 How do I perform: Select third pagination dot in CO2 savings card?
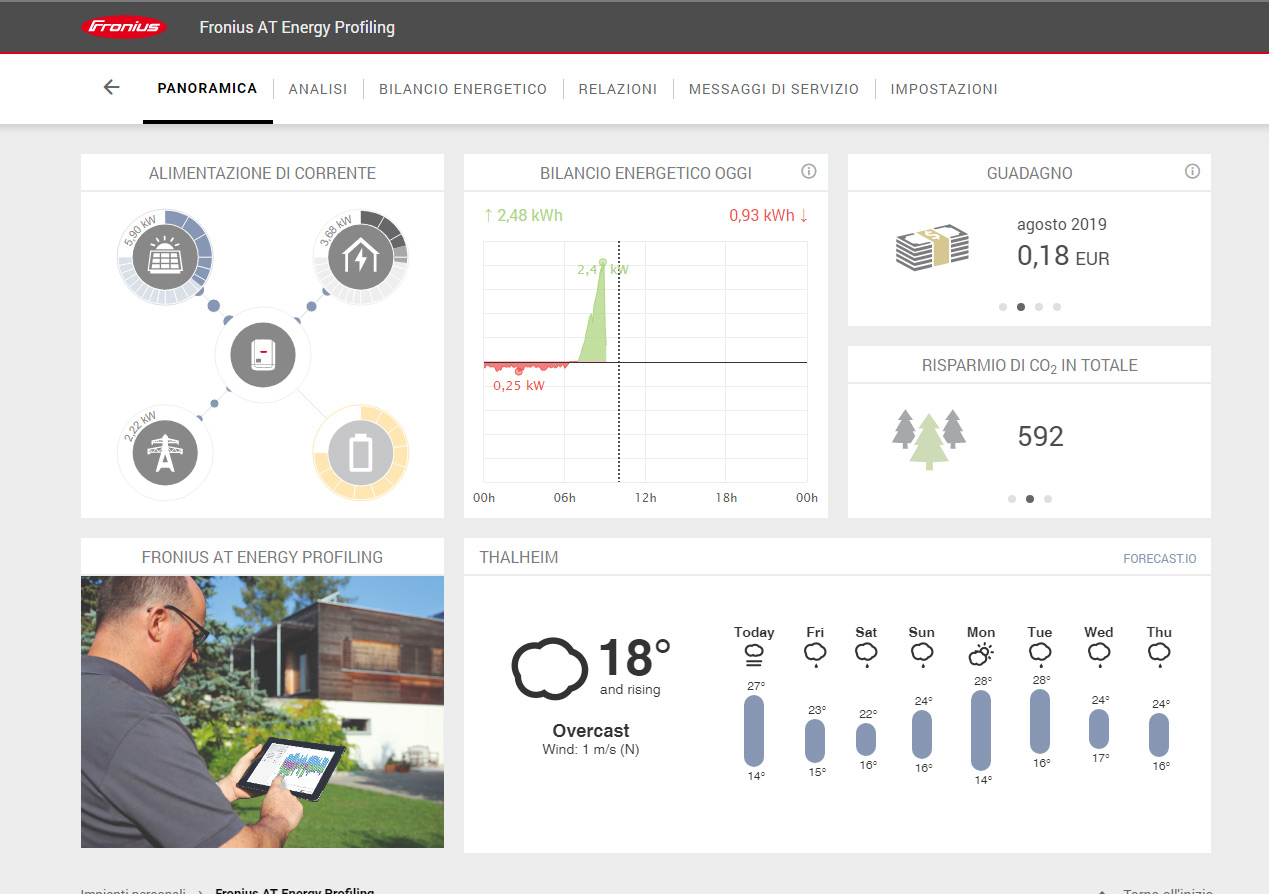click(1048, 498)
